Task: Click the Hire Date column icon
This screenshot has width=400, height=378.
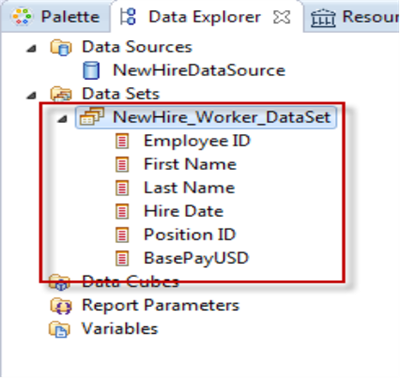Action: click(x=122, y=211)
